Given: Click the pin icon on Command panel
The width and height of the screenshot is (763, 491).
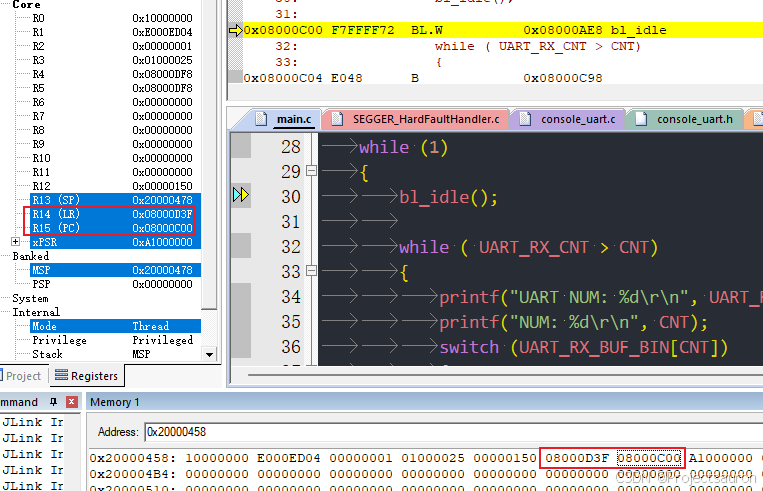Looking at the screenshot, I should [54, 401].
